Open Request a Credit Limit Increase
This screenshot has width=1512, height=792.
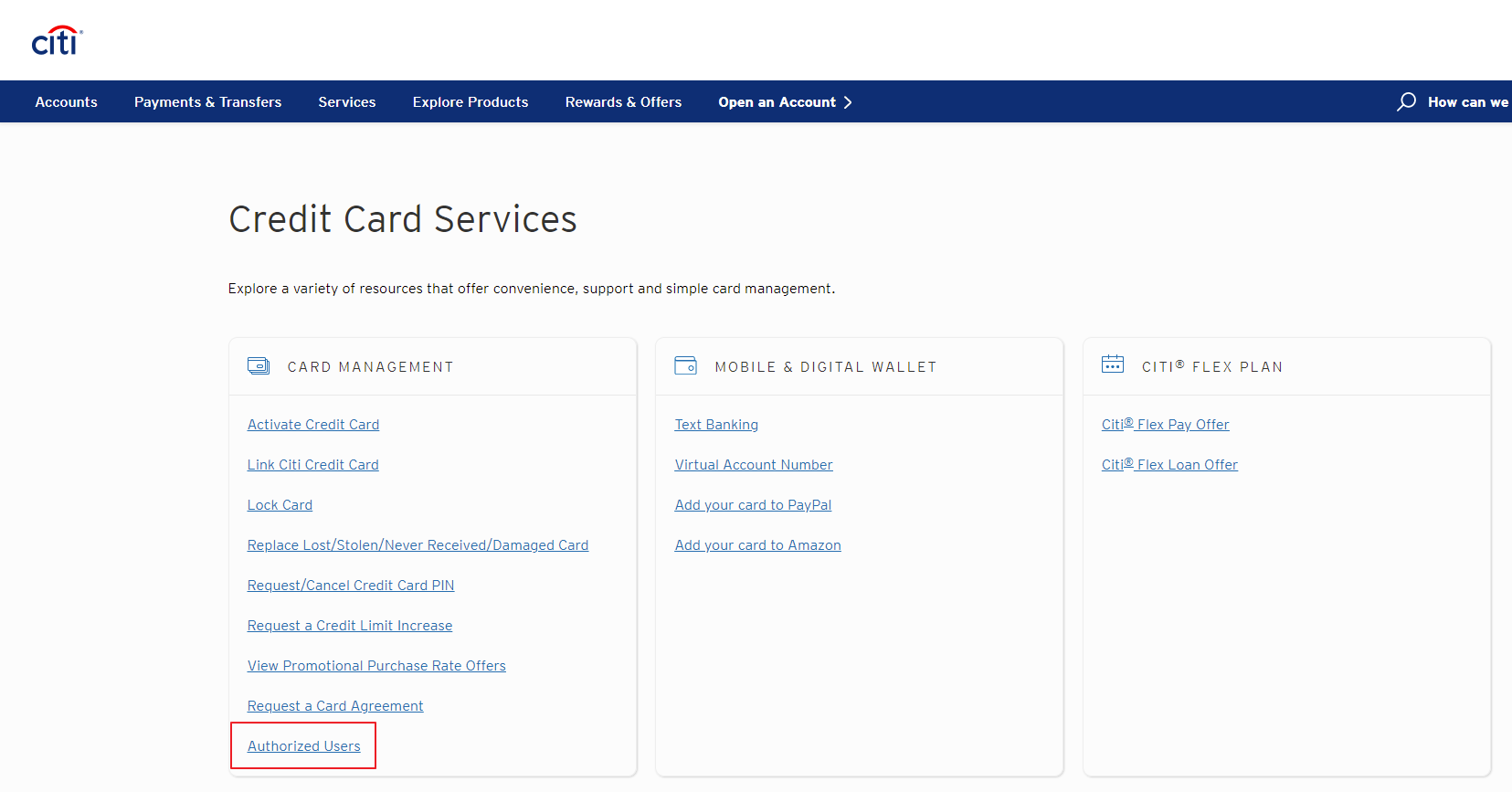click(x=349, y=626)
